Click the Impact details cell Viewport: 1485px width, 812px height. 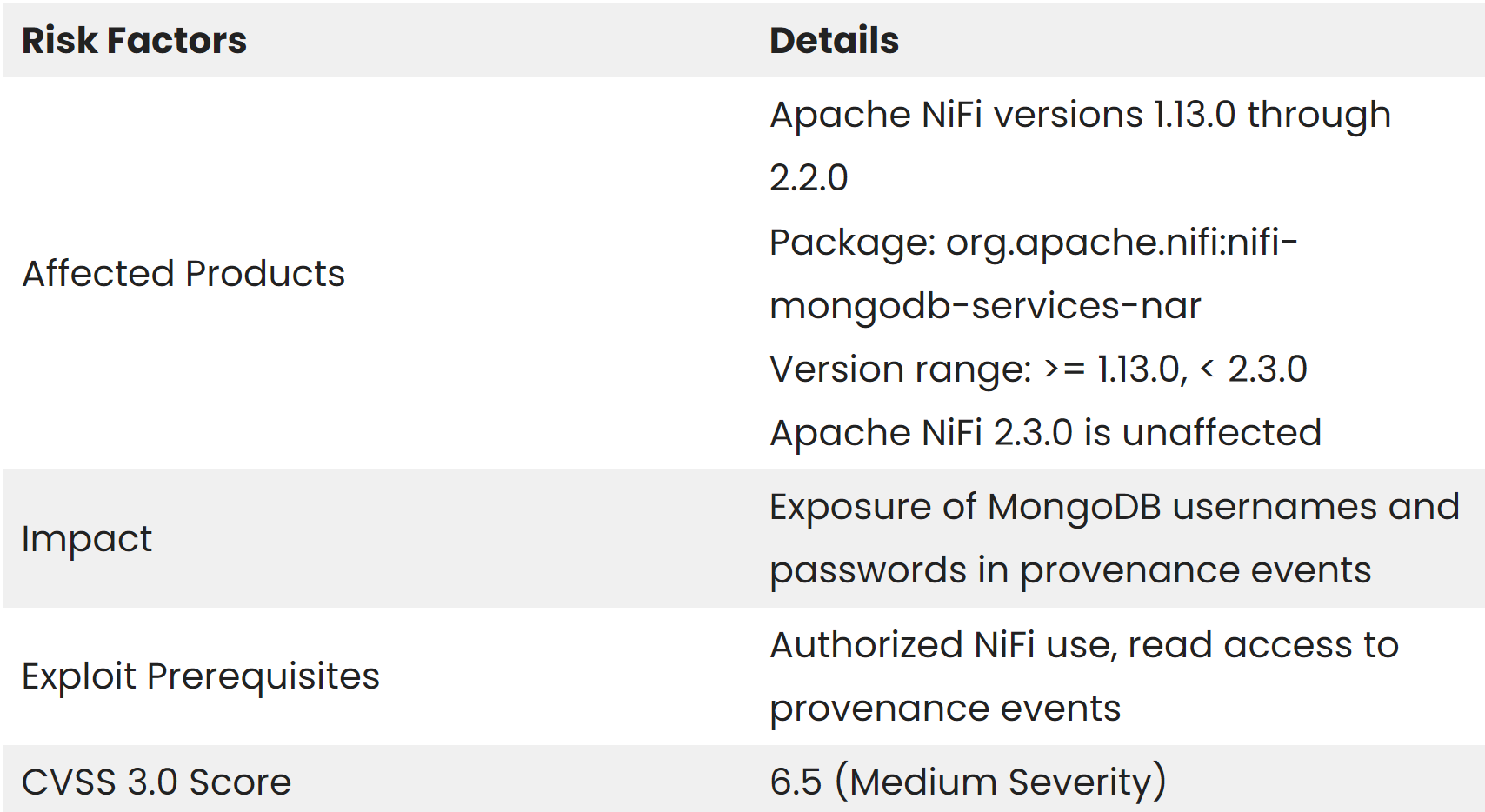[x=1118, y=539]
